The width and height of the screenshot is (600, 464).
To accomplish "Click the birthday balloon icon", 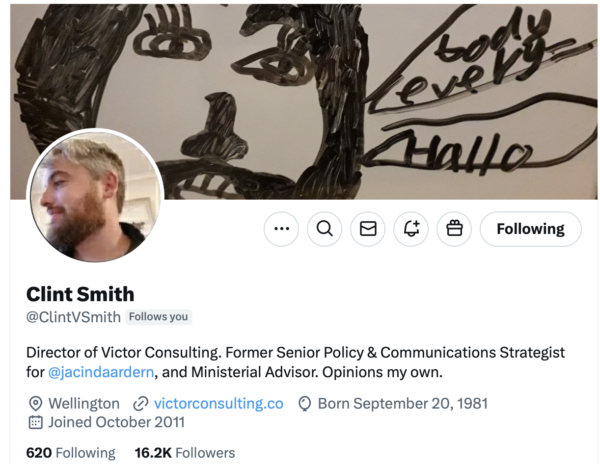I will coord(305,404).
